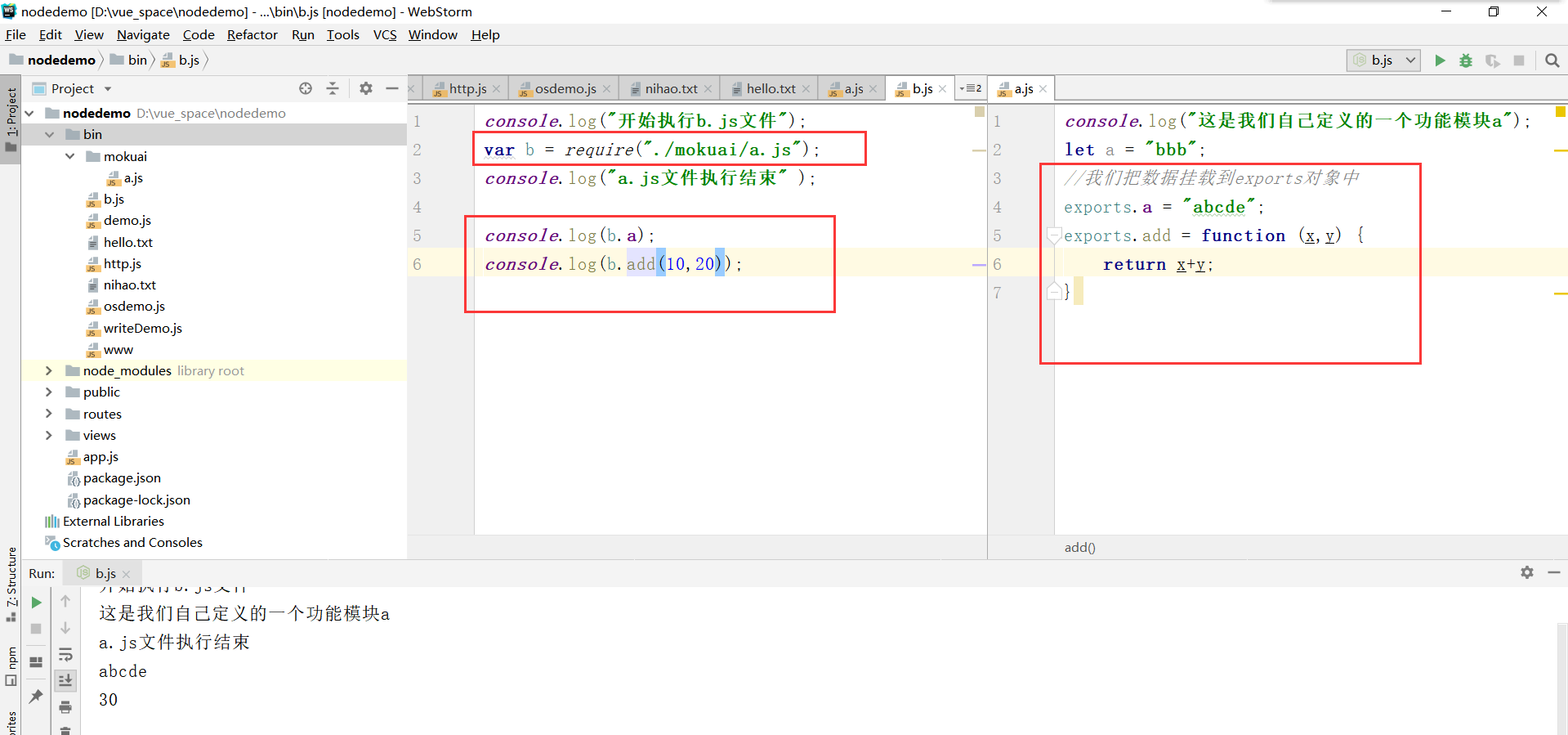Click the up arrow in Run console toolbar

tap(65, 601)
